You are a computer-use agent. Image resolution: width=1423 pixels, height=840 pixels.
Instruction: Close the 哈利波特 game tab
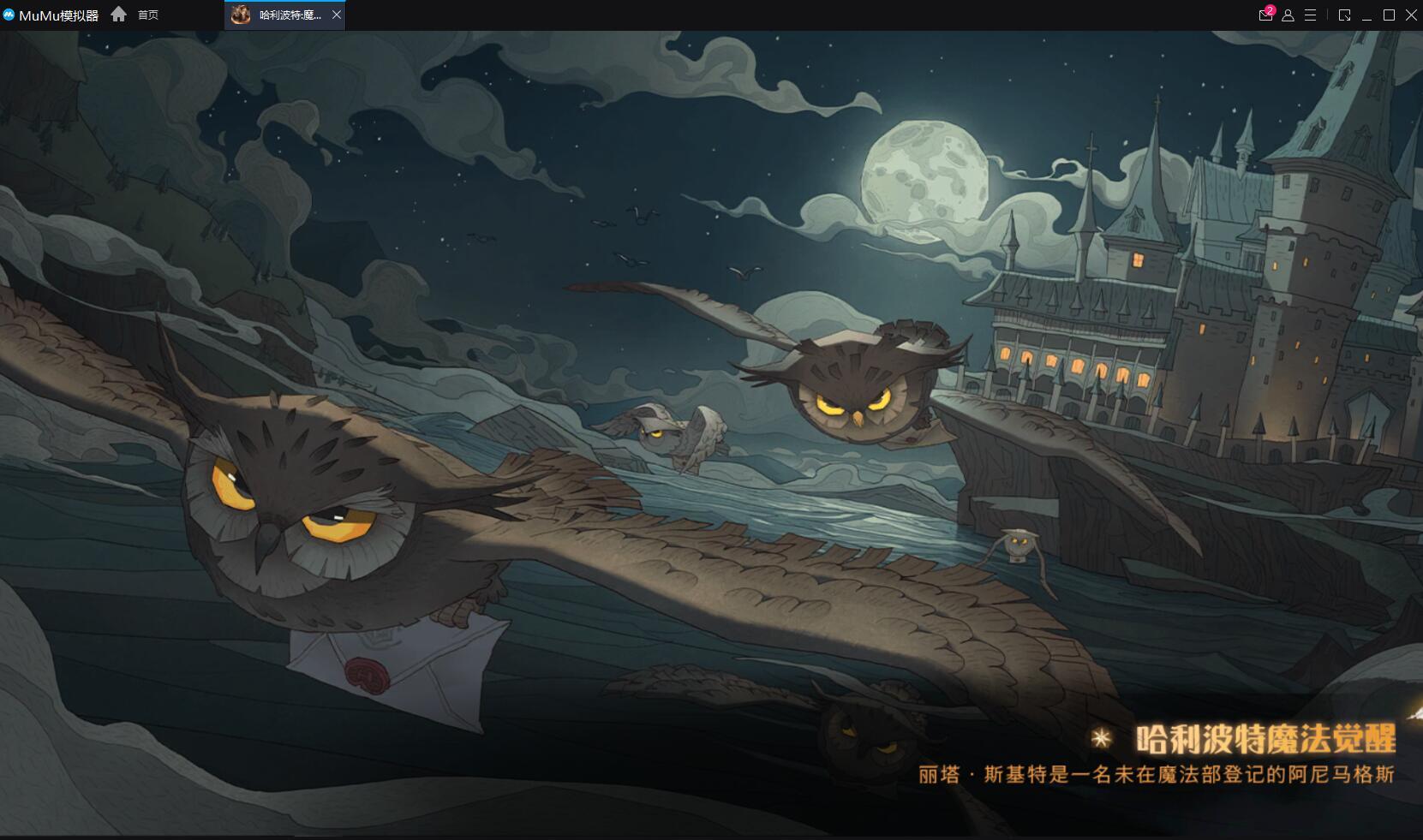337,15
